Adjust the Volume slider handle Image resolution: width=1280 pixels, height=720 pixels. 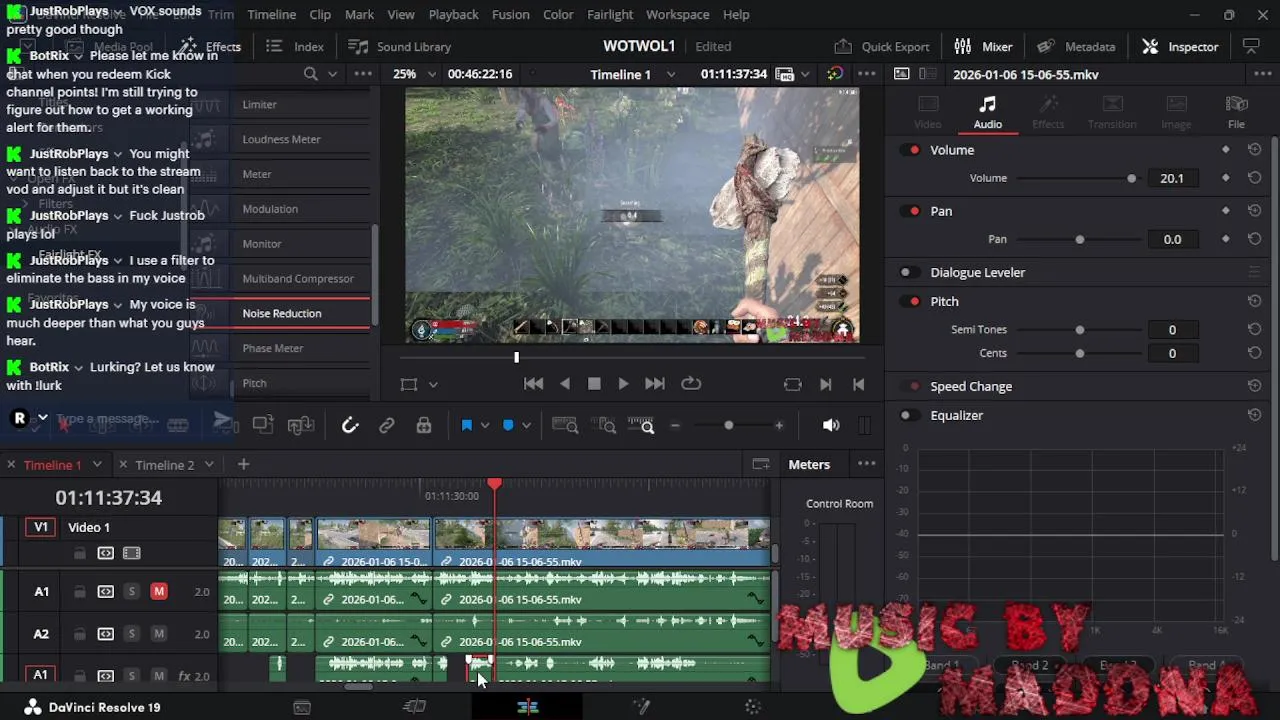click(1131, 178)
